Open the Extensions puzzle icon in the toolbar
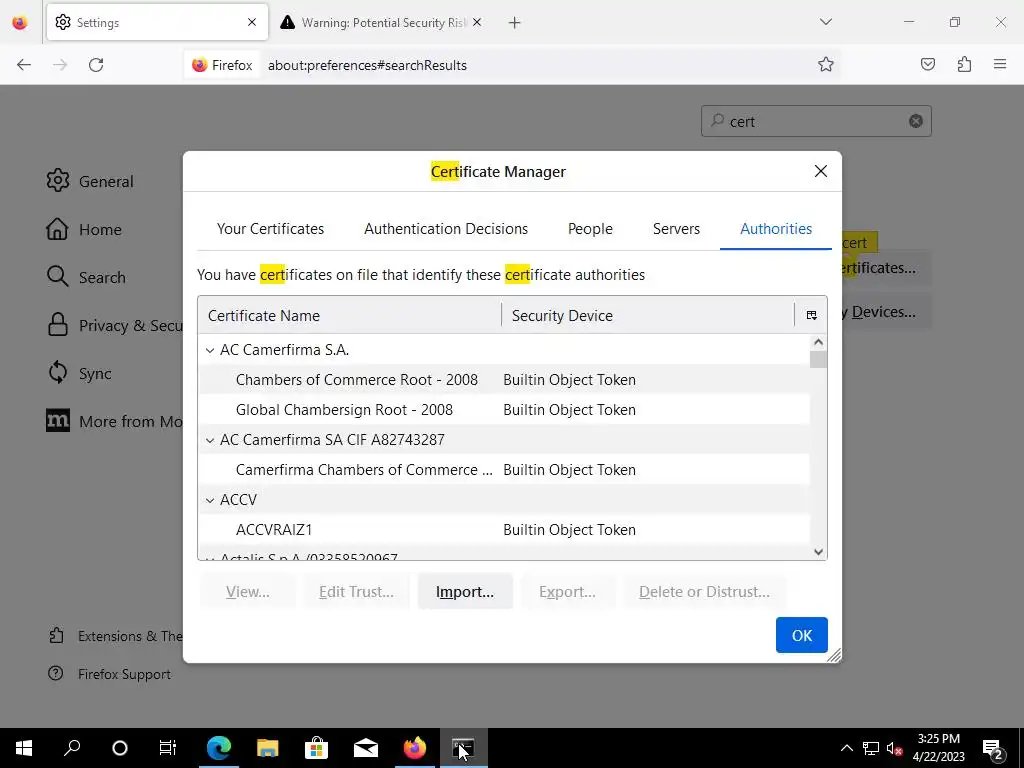Viewport: 1024px width, 768px height. coord(964,64)
